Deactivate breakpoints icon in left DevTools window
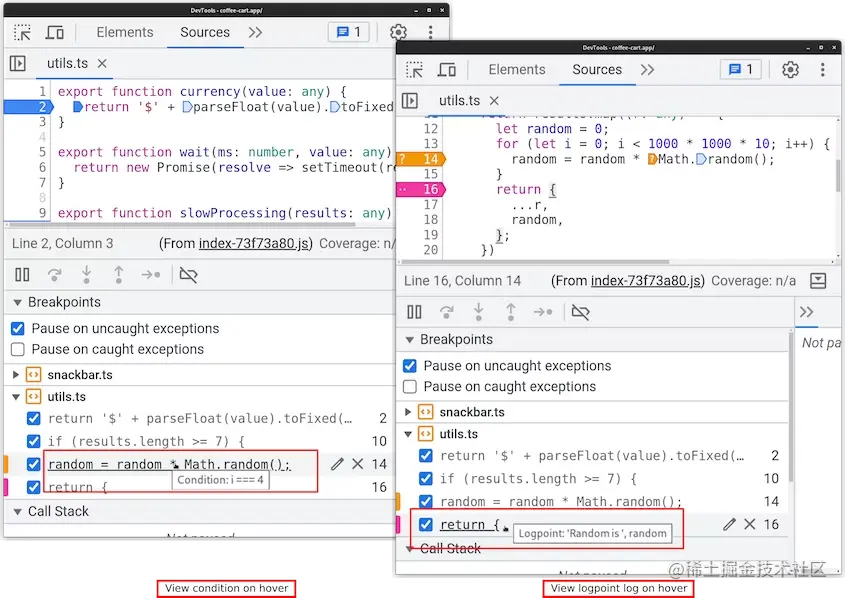Image resolution: width=845 pixels, height=598 pixels. point(188,275)
